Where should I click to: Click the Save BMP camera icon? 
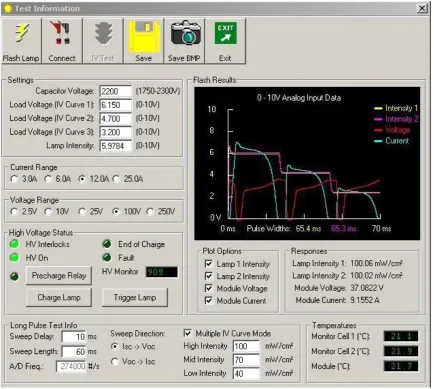185,32
